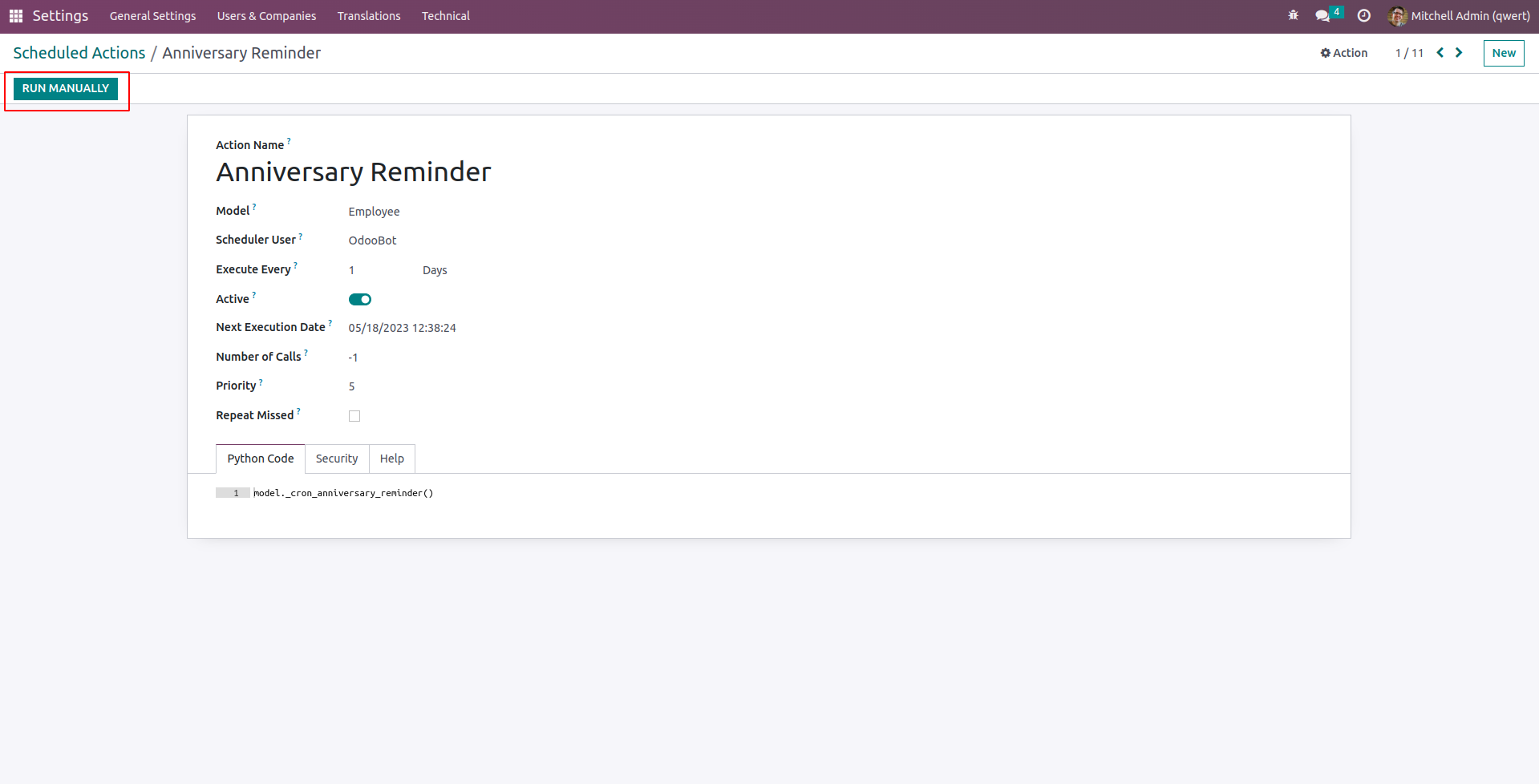
Task: Click the python code line editor
Action: tap(343, 493)
